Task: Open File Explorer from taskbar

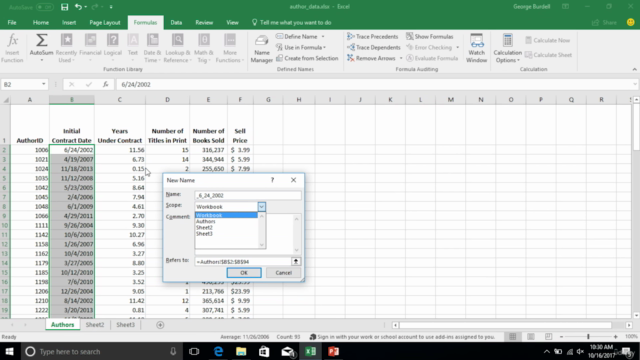Action: pos(241,351)
